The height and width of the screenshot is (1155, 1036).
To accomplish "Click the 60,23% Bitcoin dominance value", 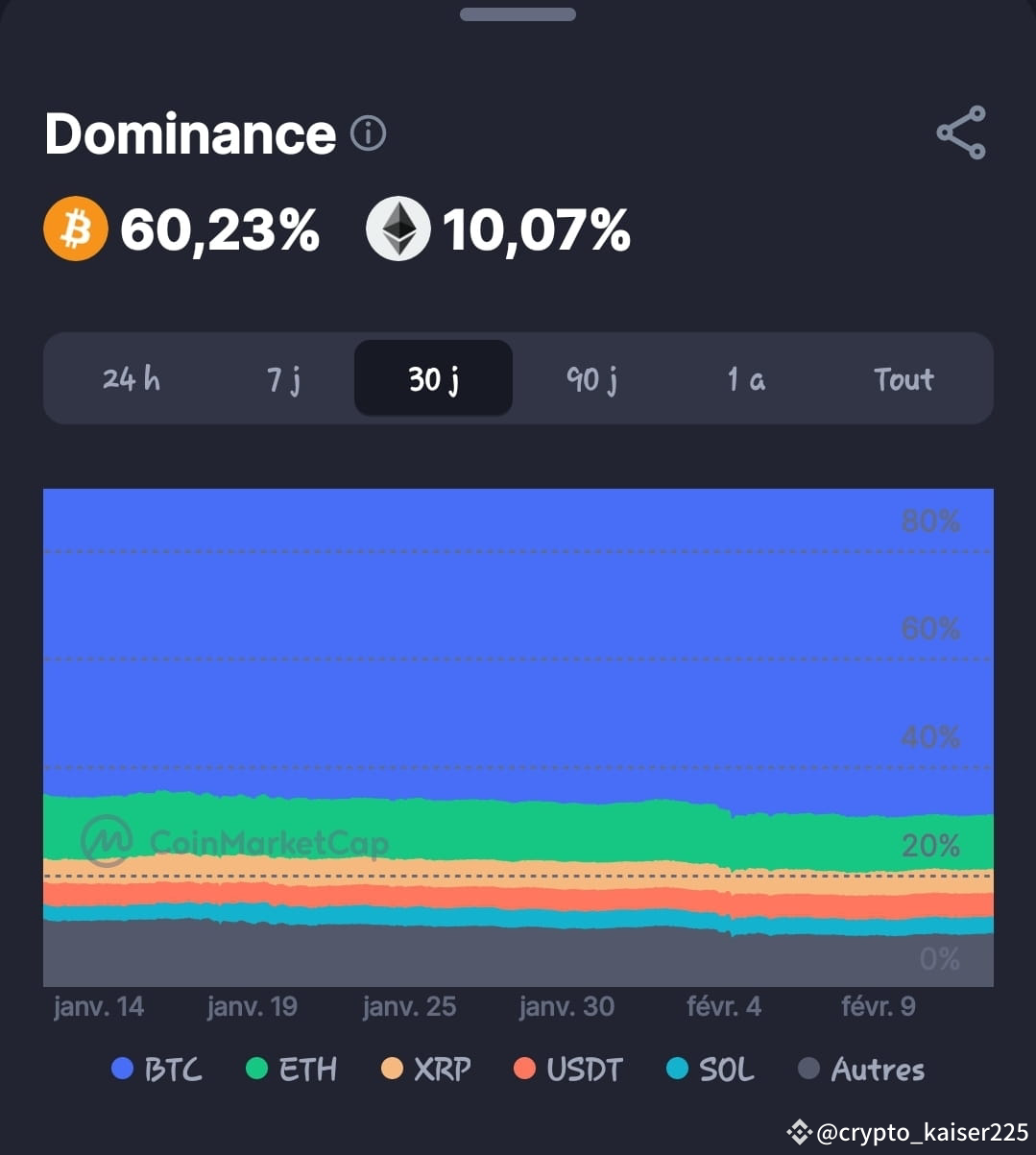I will point(220,229).
